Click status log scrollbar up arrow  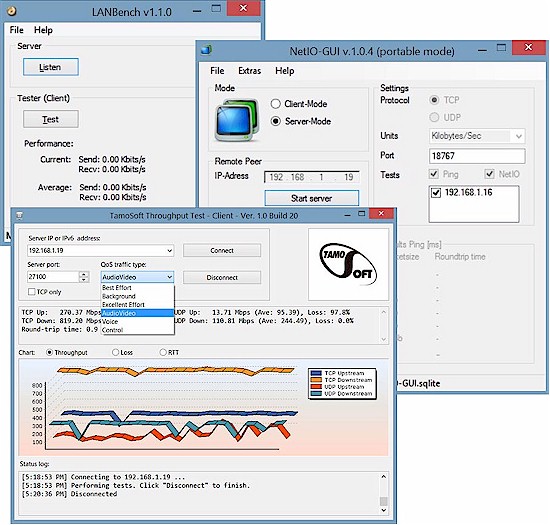click(384, 476)
